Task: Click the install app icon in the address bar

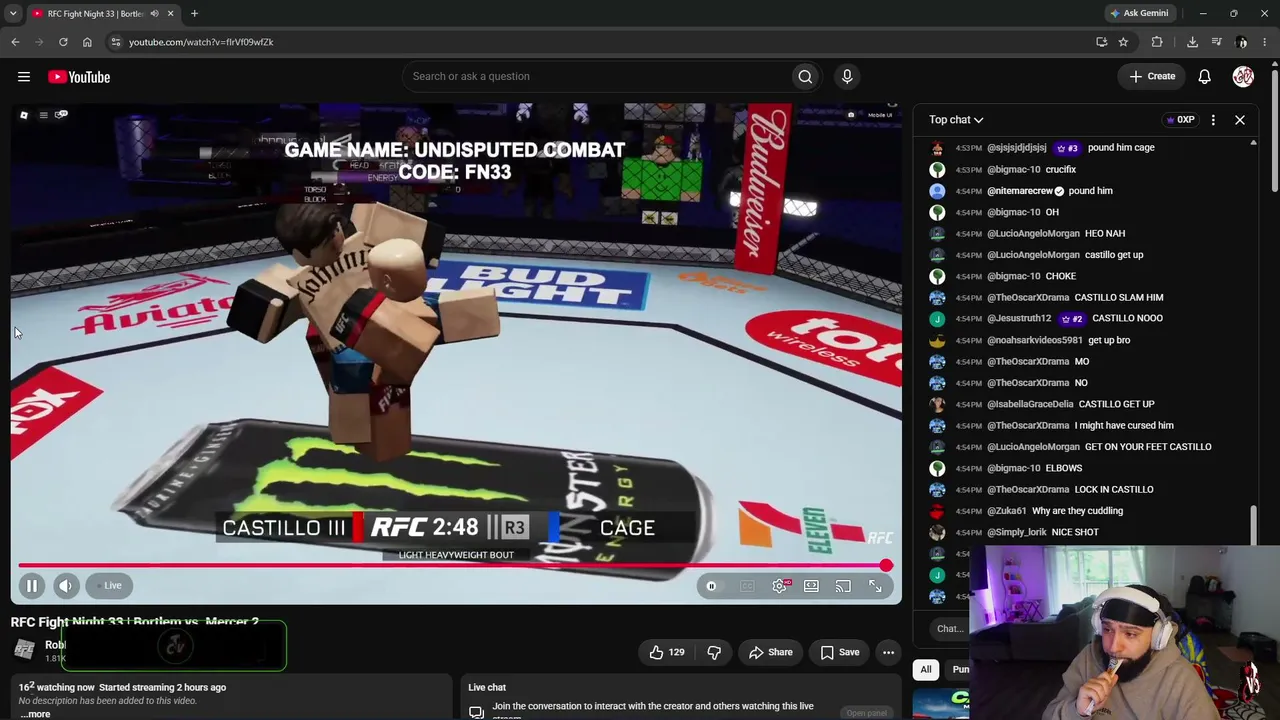Action: click(1101, 42)
